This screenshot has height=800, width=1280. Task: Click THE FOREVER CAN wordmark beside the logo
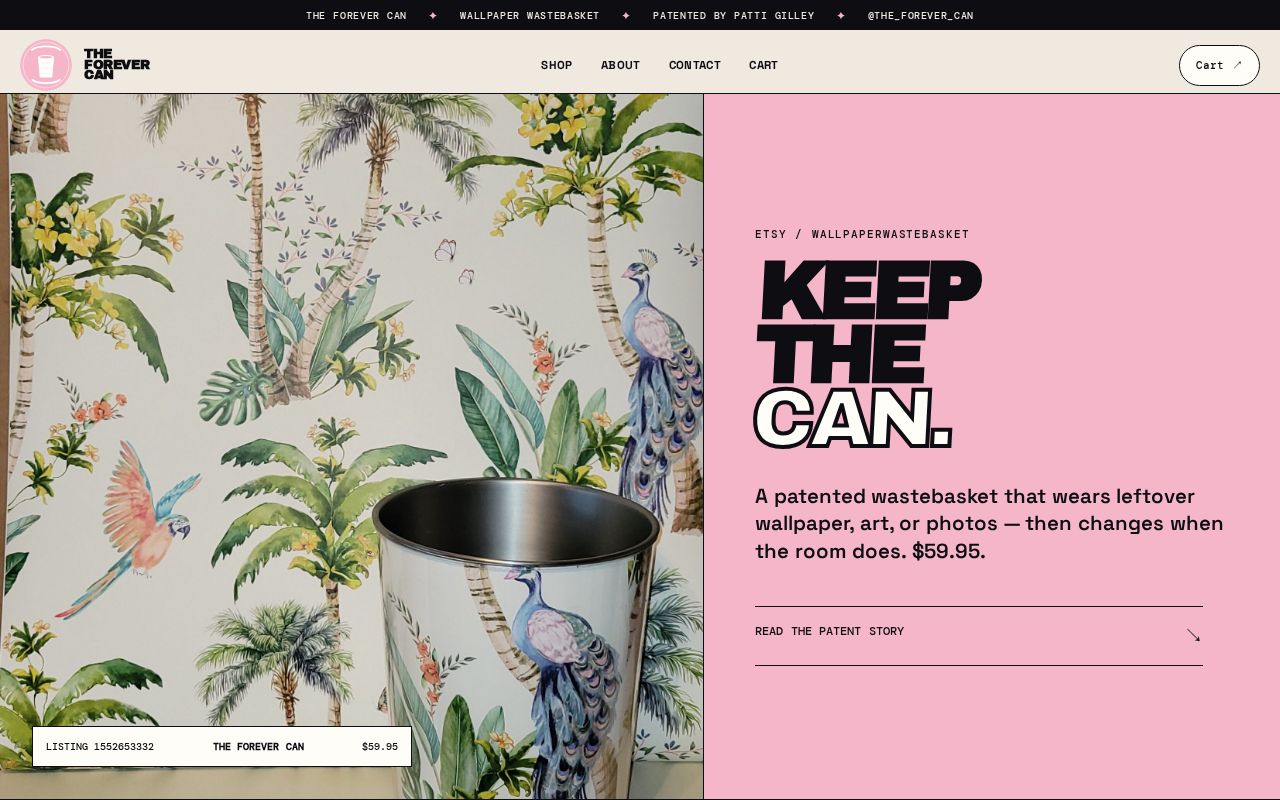coord(117,64)
